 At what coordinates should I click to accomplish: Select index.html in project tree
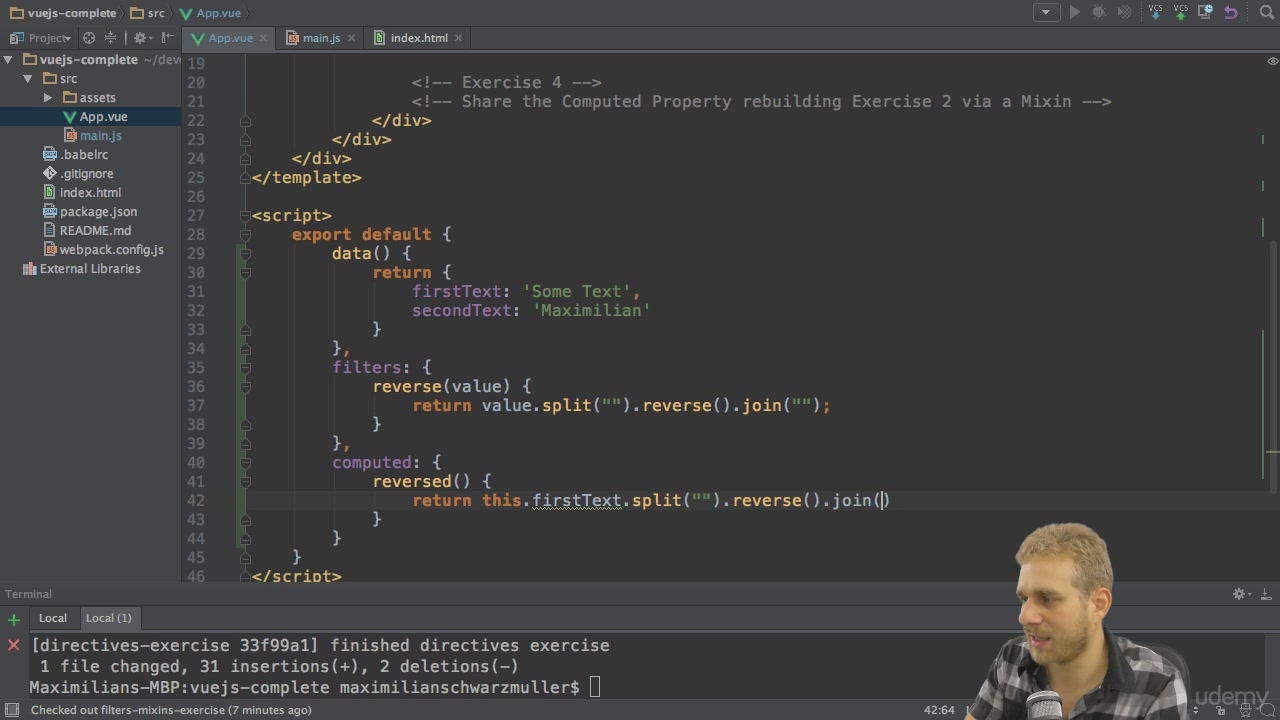pos(91,193)
